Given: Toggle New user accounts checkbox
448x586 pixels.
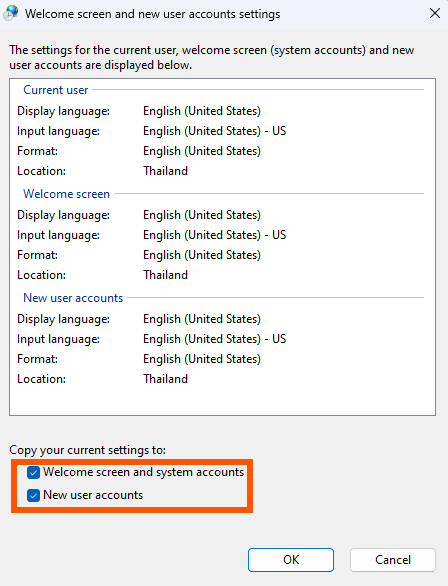Looking at the screenshot, I should tap(33, 496).
